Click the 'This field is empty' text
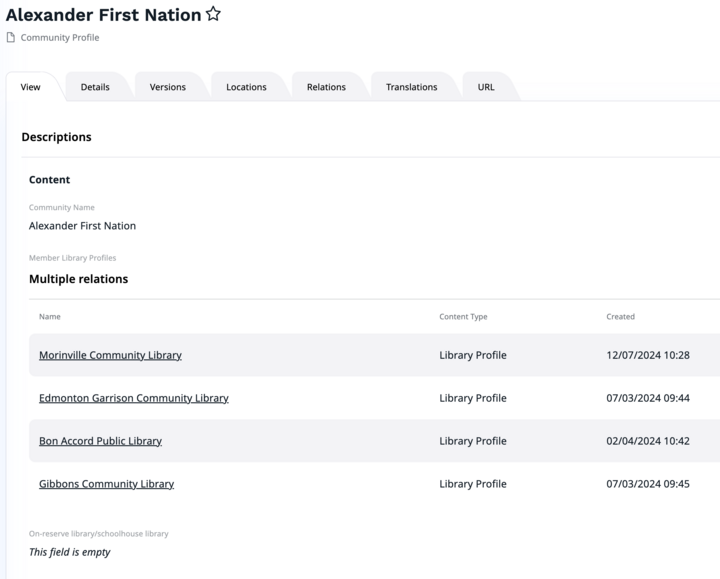This screenshot has width=720, height=579. click(69, 552)
